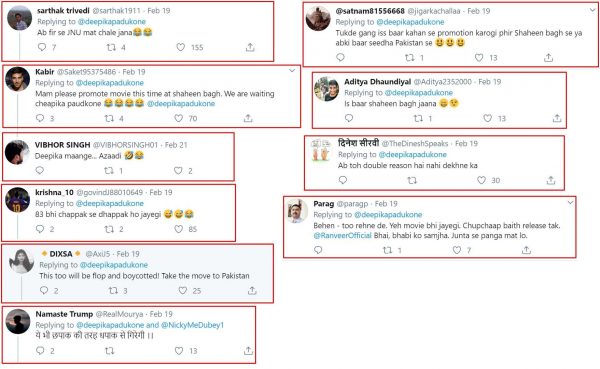Reply to दिनेश सीरवी's tweet

pyautogui.click(x=343, y=180)
